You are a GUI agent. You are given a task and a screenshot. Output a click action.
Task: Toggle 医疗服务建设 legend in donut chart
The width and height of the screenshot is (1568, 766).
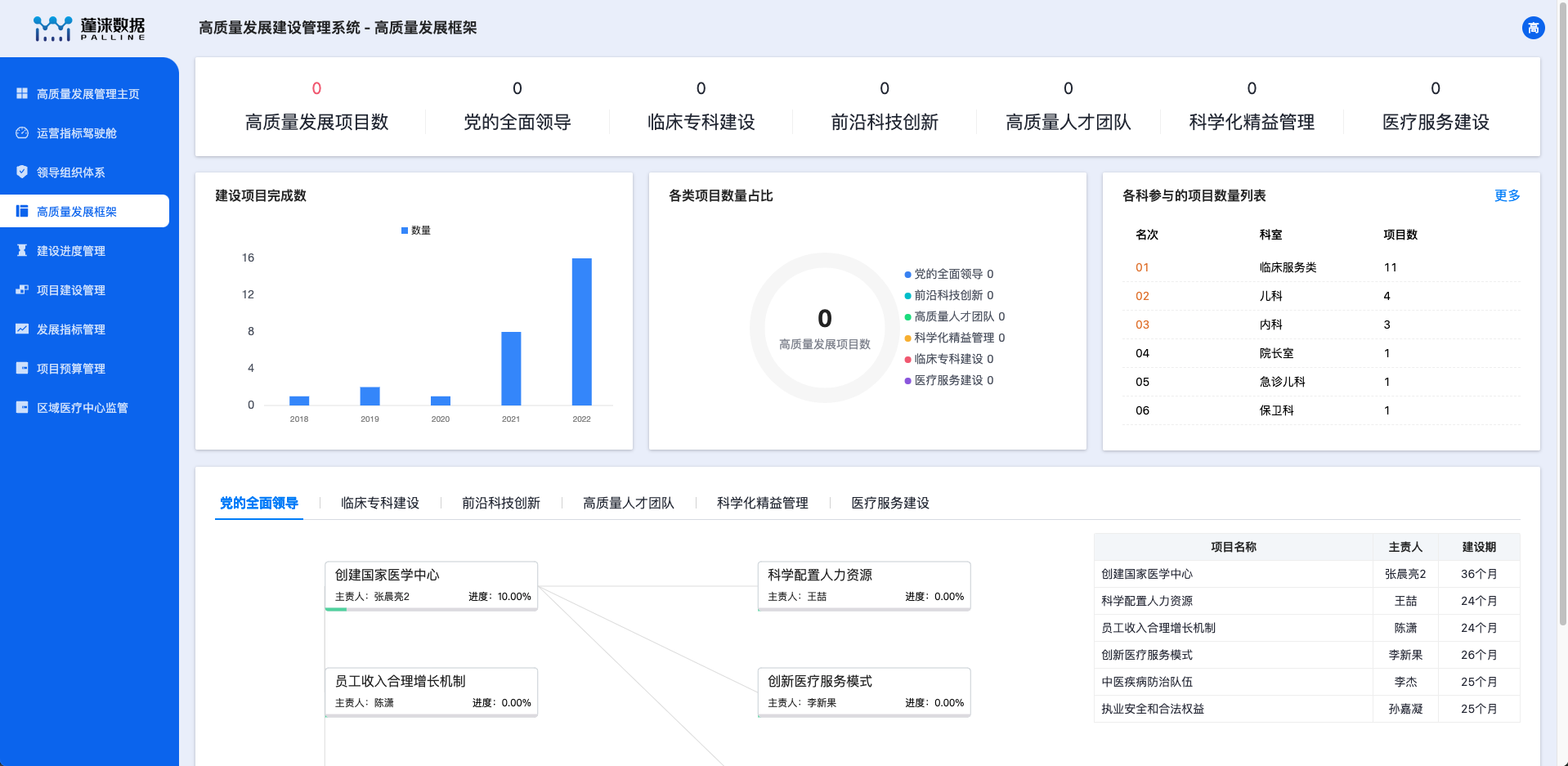tap(949, 380)
